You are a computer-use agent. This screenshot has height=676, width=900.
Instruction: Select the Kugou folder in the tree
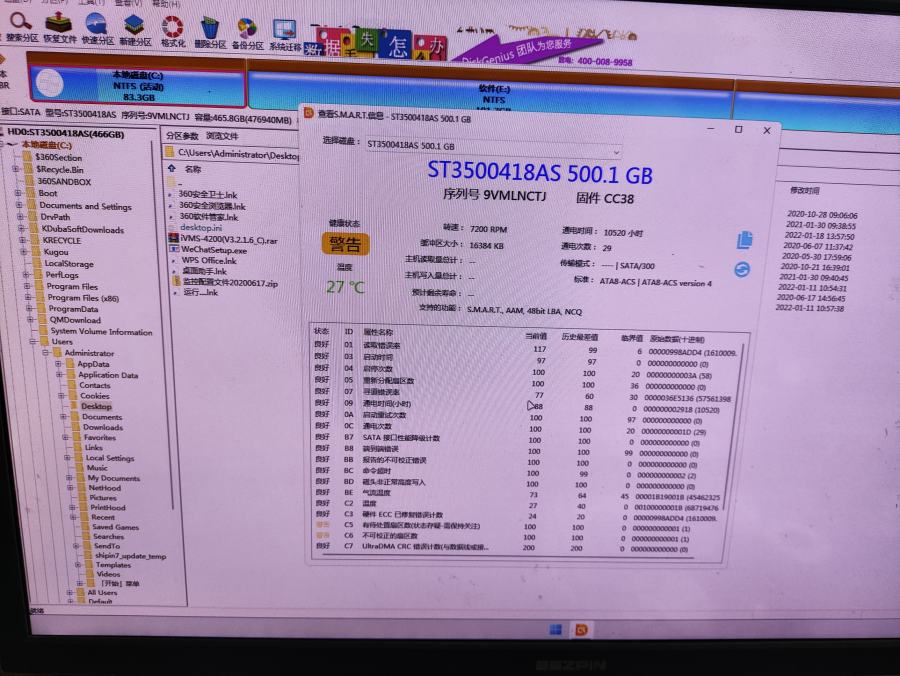(x=56, y=251)
